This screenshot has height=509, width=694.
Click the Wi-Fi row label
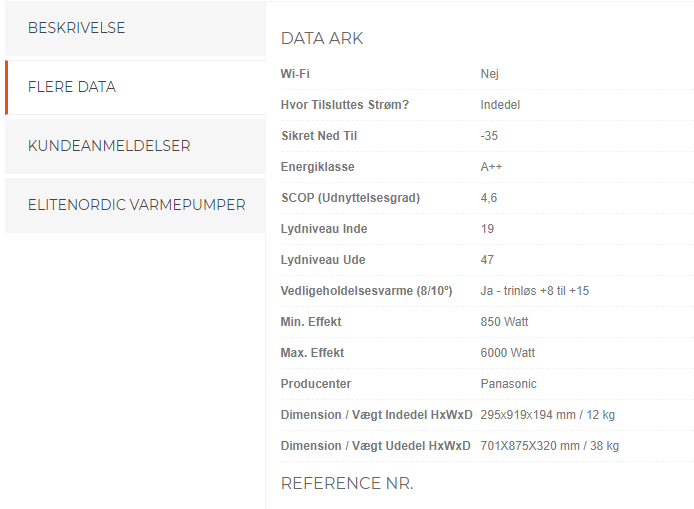[x=295, y=73]
